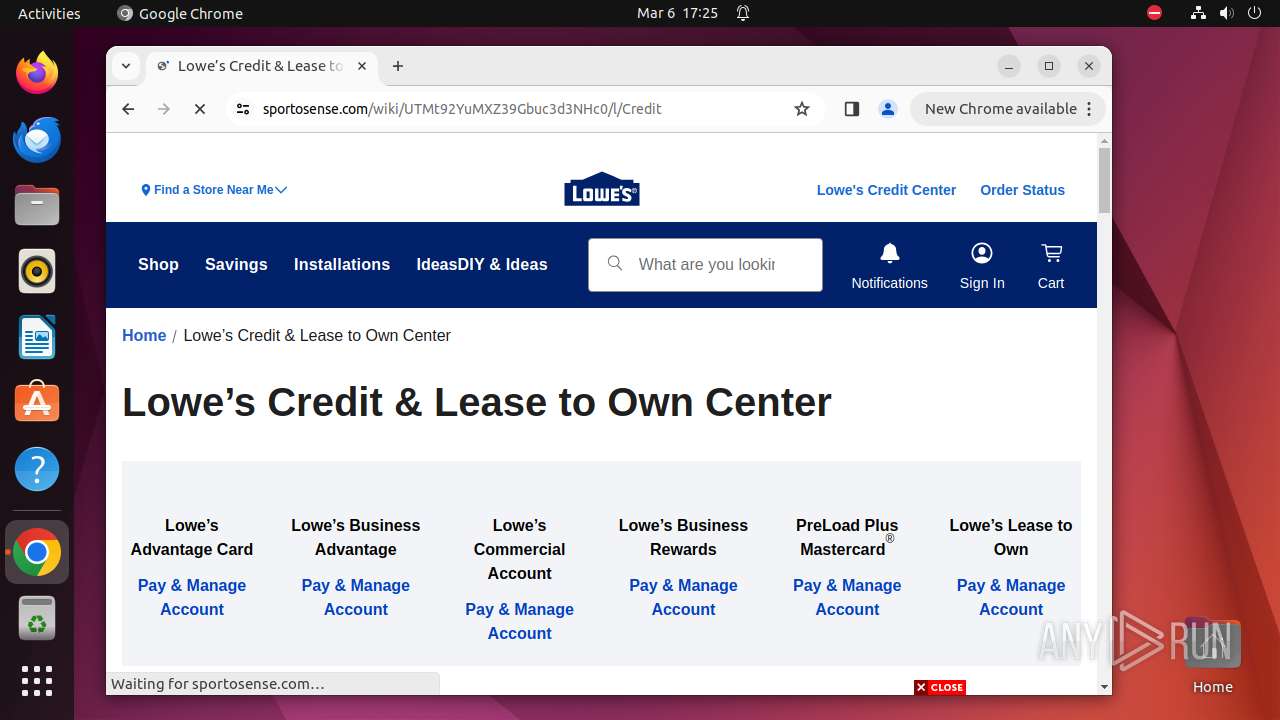Open the Installations menu
Image resolution: width=1280 pixels, height=720 pixels.
342,264
